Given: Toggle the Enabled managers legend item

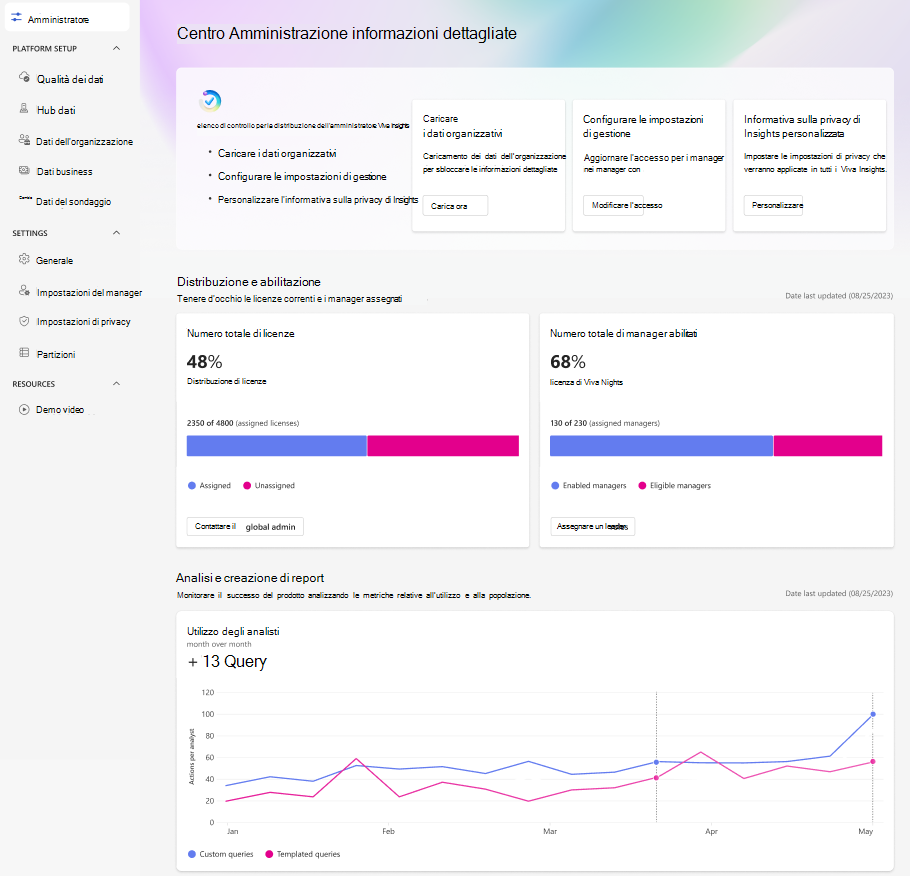Looking at the screenshot, I should (x=589, y=485).
